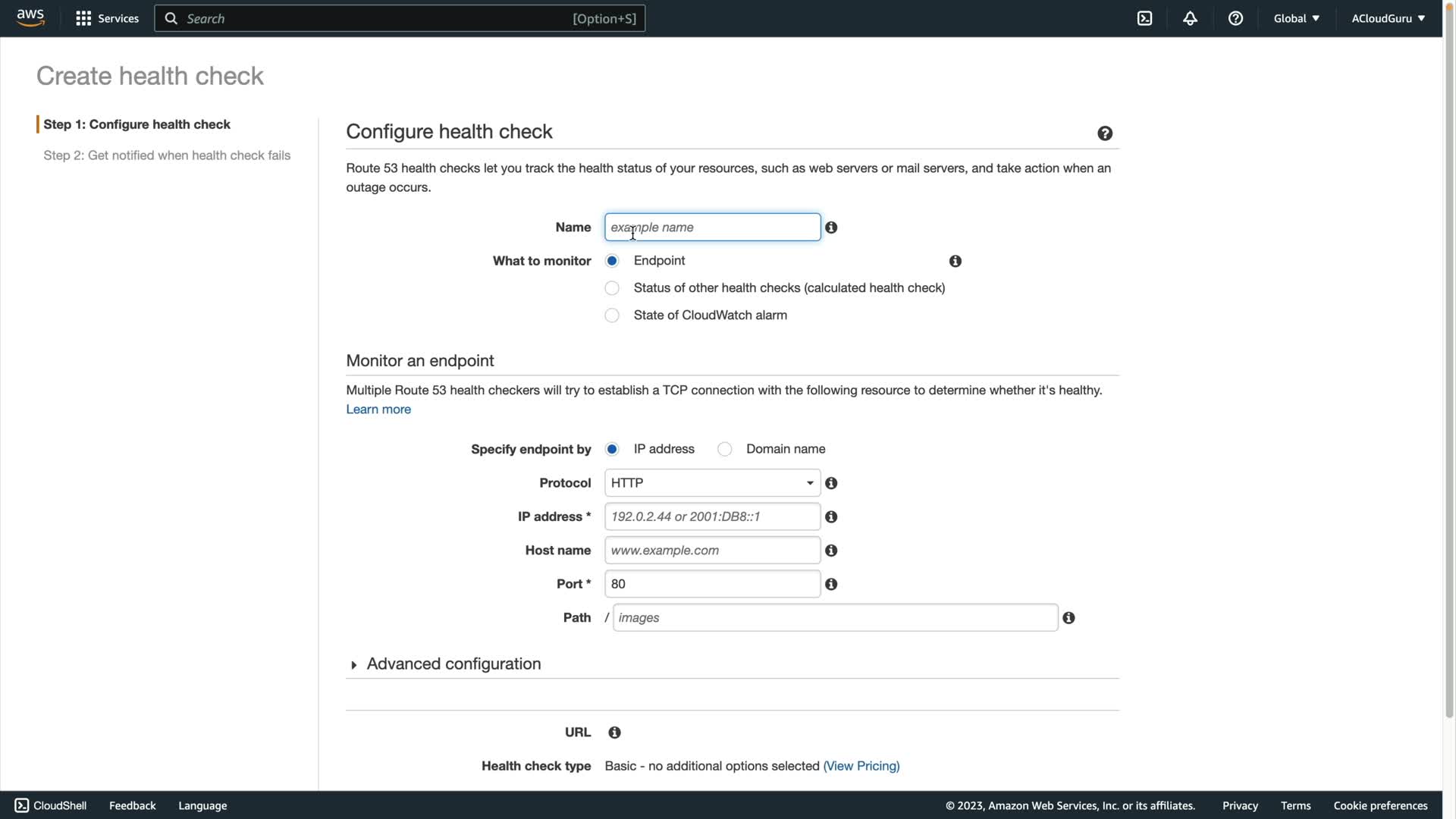
Task: Open the Services menu
Action: tap(107, 18)
